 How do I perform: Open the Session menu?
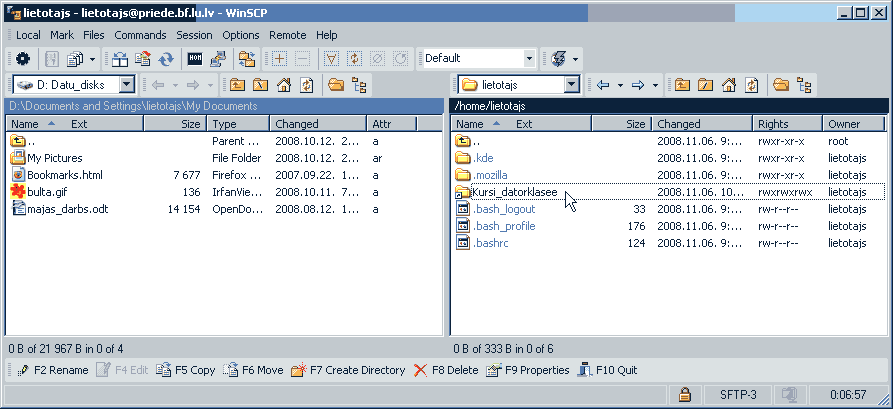[x=194, y=35]
